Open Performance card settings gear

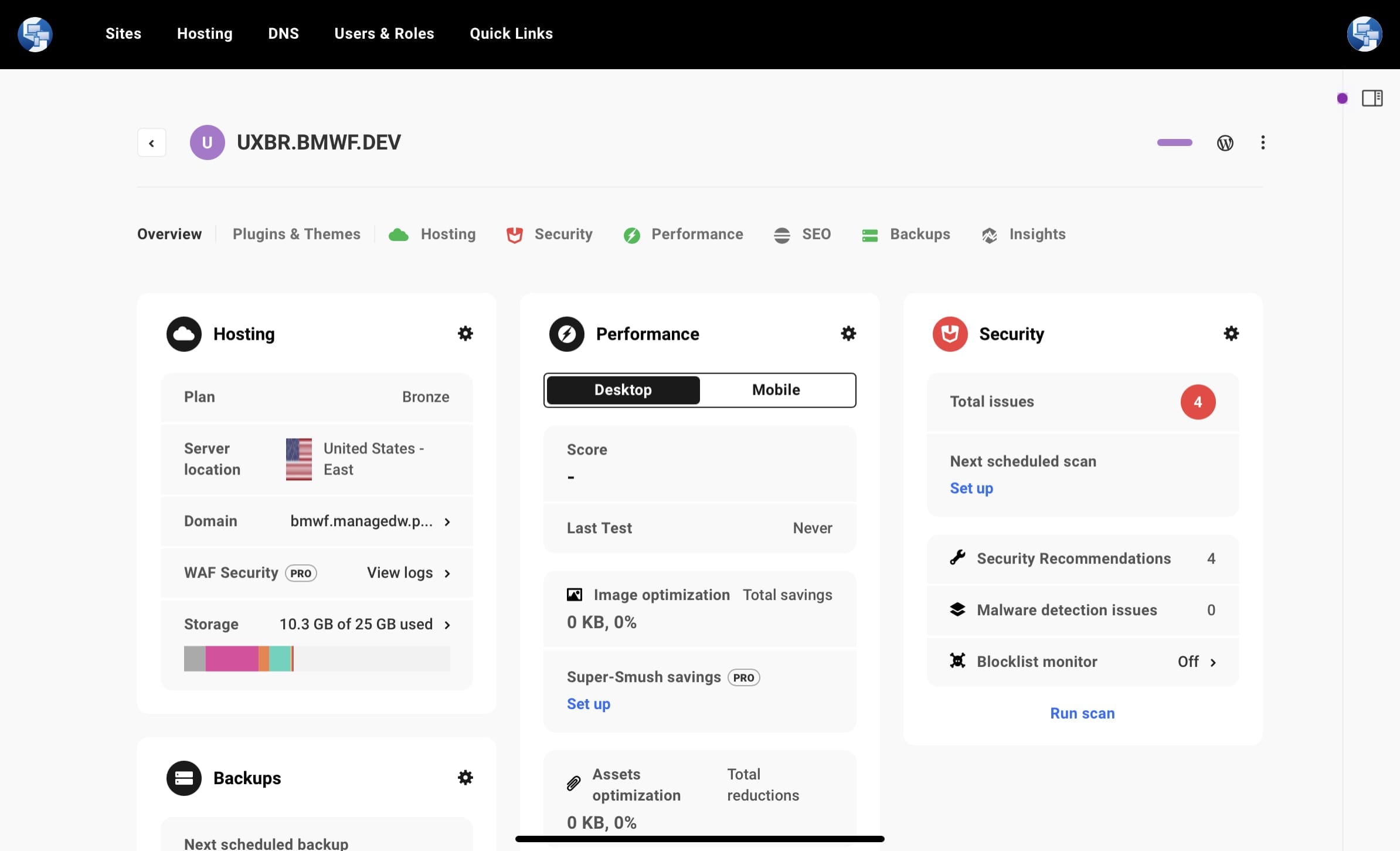point(848,334)
